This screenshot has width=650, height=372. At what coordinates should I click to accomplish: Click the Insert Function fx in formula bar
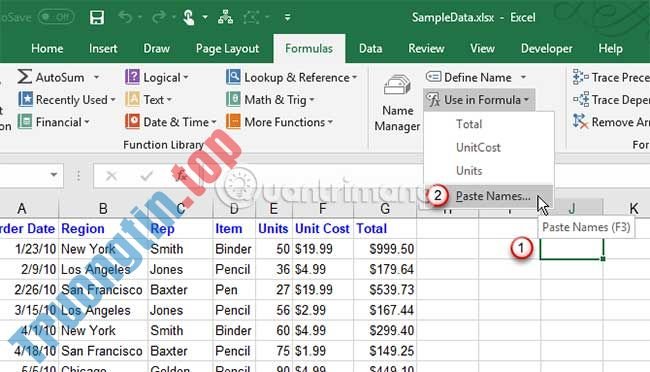[181, 175]
